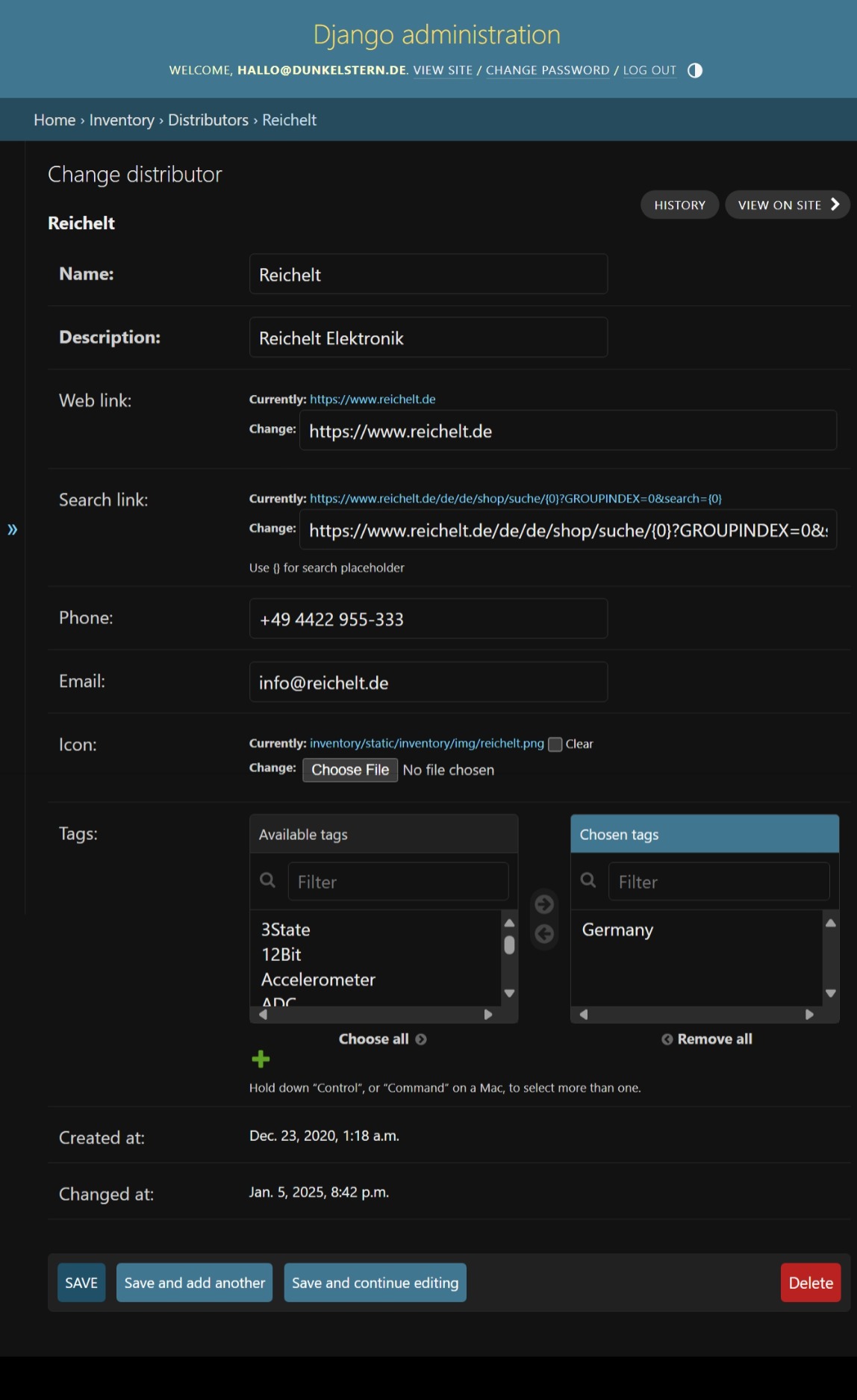
Task: Open Distributors breadcrumb link
Action: point(208,119)
